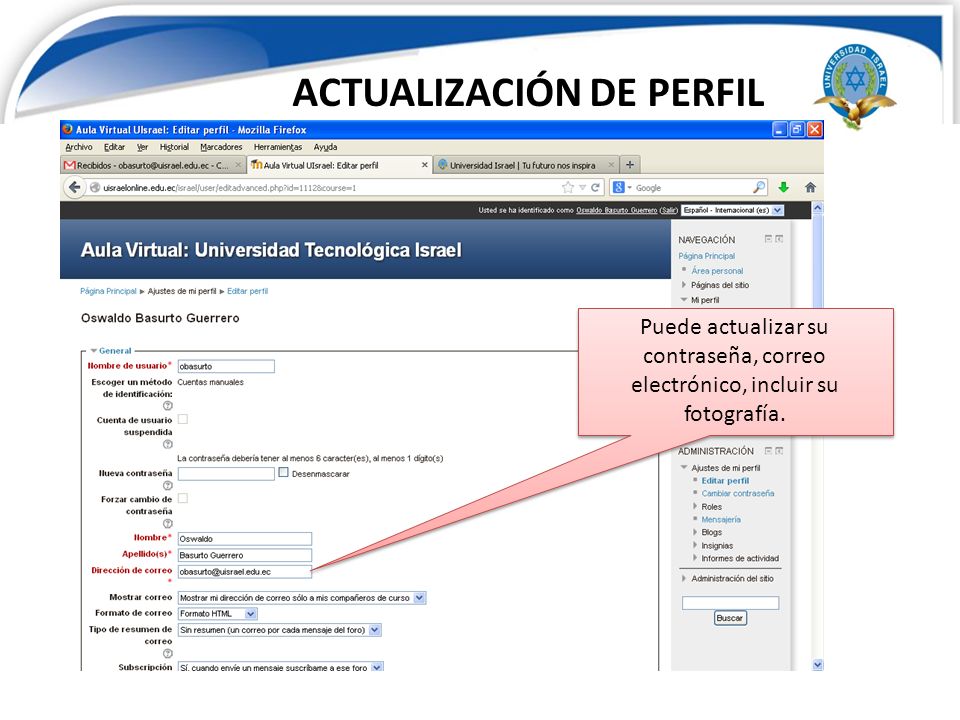The height and width of the screenshot is (720, 960).
Task: Click the search magnifier icon in Google box
Action: tap(759, 187)
